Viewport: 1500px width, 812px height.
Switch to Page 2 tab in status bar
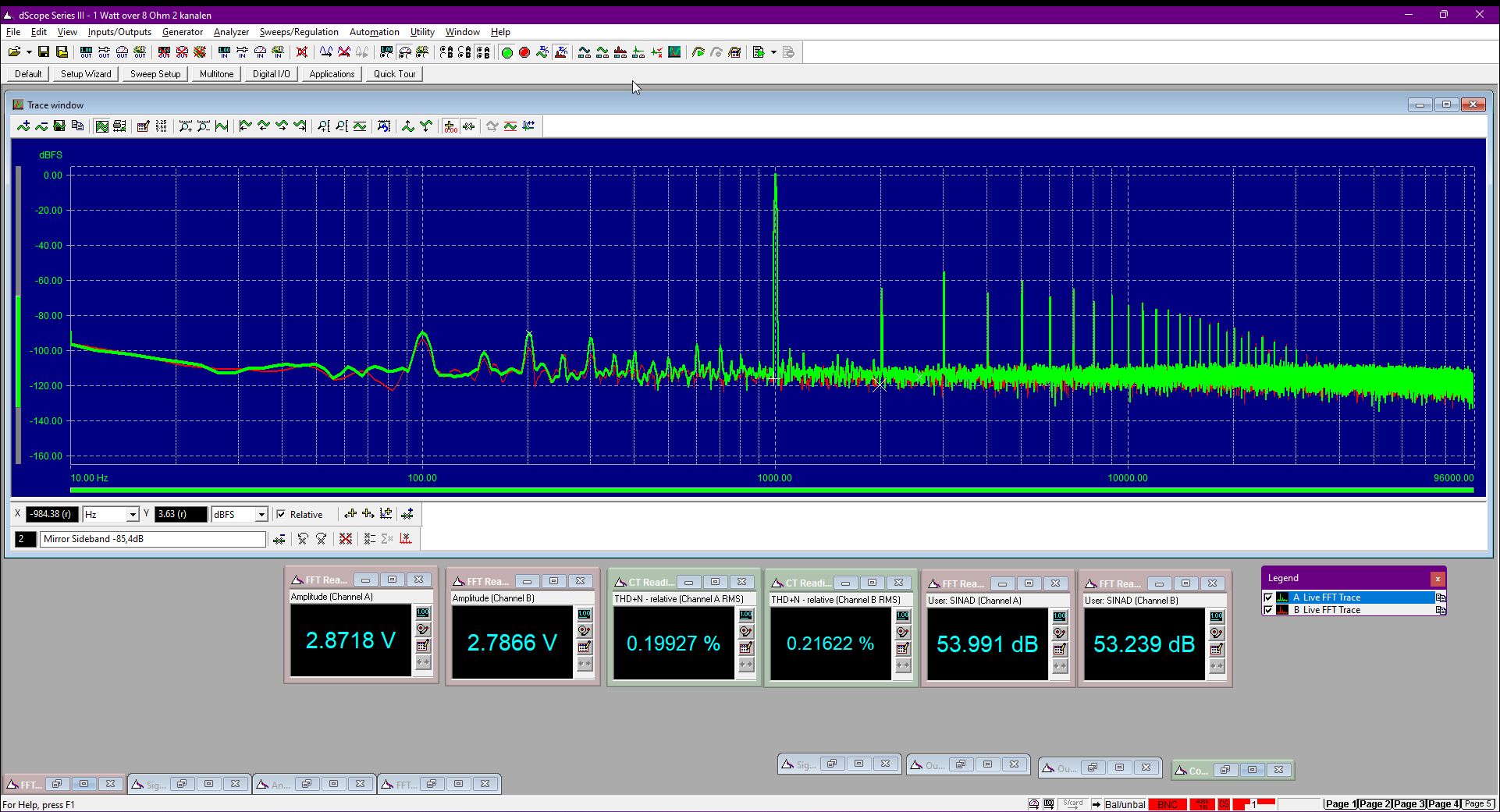(x=1375, y=804)
